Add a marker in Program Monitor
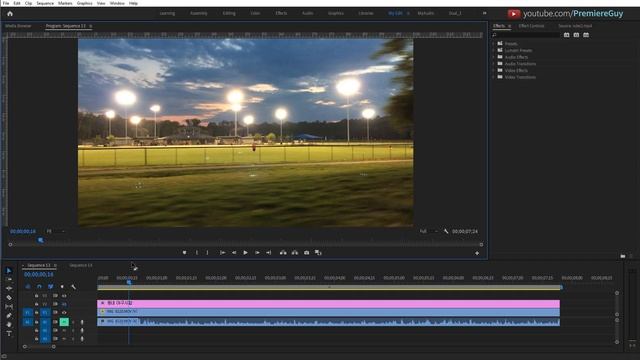This screenshot has height=360, width=640. coord(184,253)
